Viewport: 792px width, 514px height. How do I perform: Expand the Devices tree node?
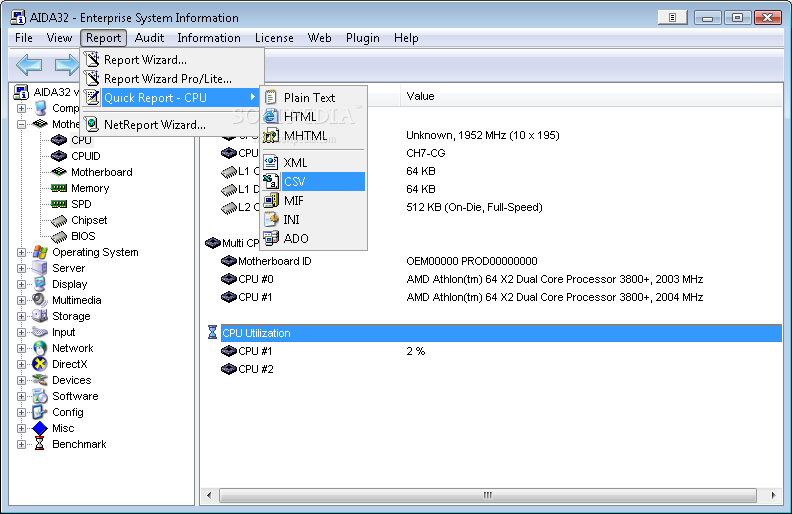(x=21, y=380)
